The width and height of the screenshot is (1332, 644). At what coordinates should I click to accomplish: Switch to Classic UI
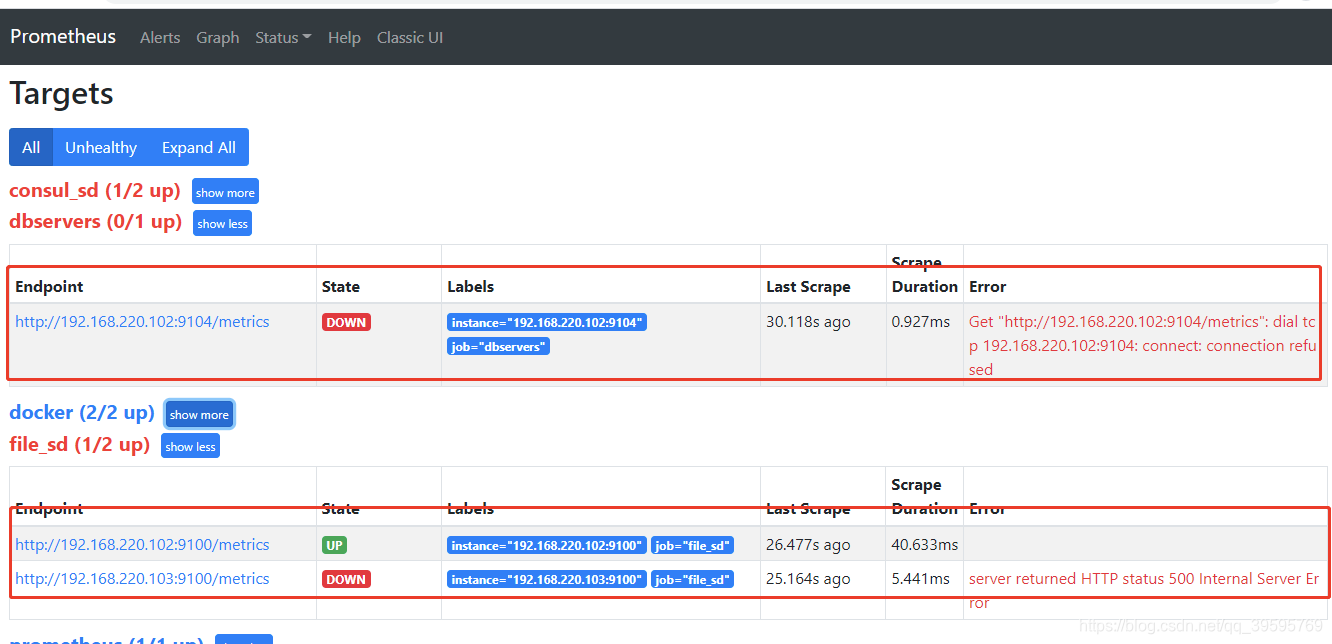pyautogui.click(x=410, y=37)
